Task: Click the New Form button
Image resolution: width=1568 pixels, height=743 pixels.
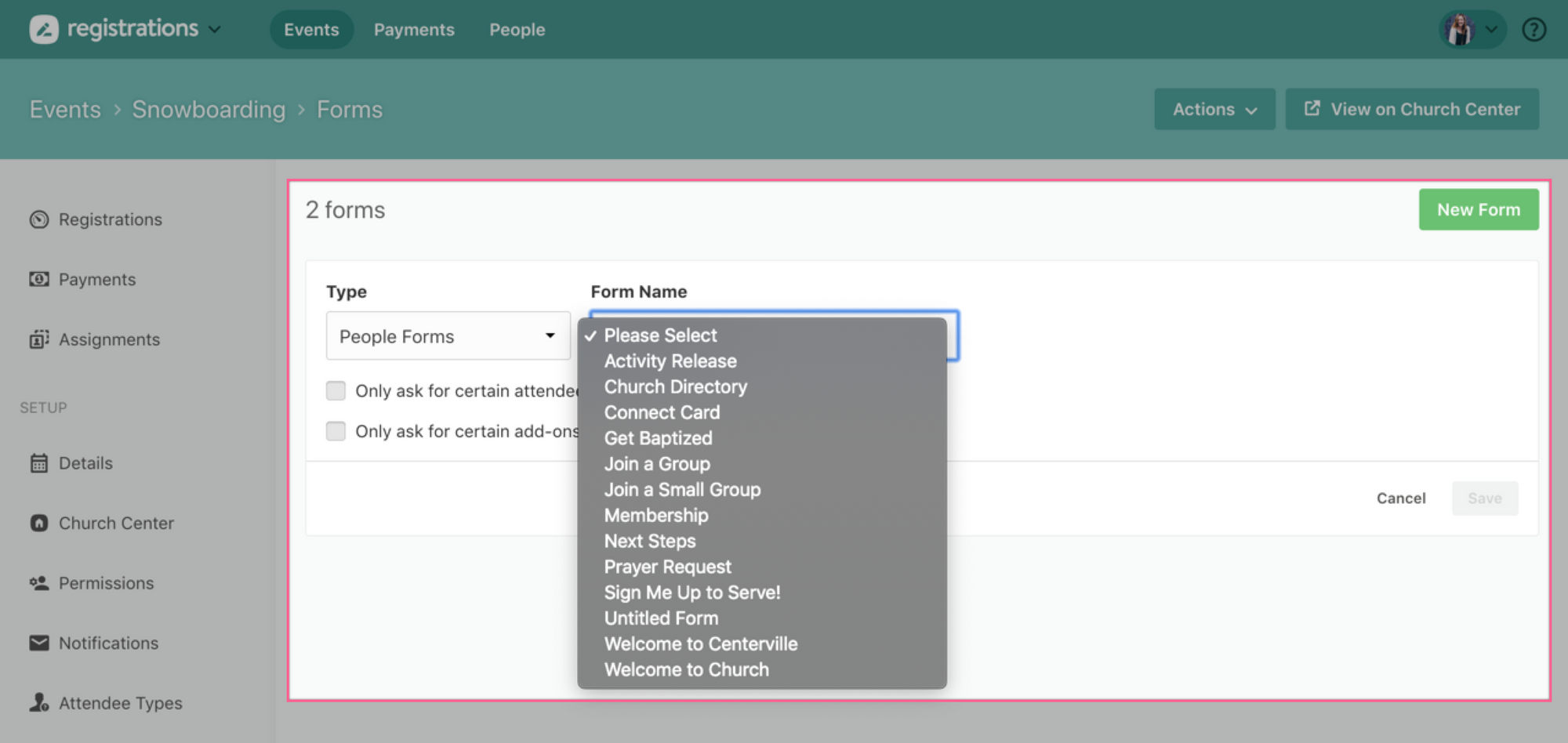Action: click(x=1478, y=209)
